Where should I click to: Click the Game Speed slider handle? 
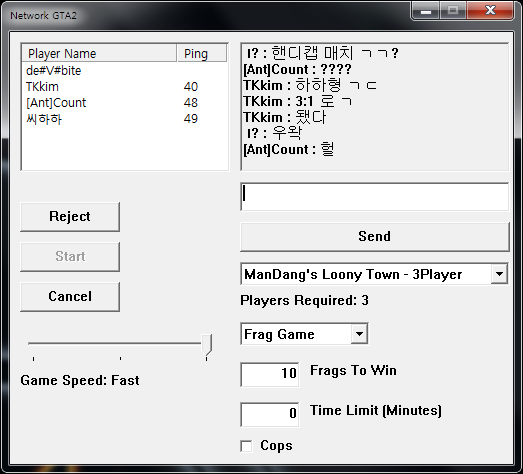[x=207, y=345]
